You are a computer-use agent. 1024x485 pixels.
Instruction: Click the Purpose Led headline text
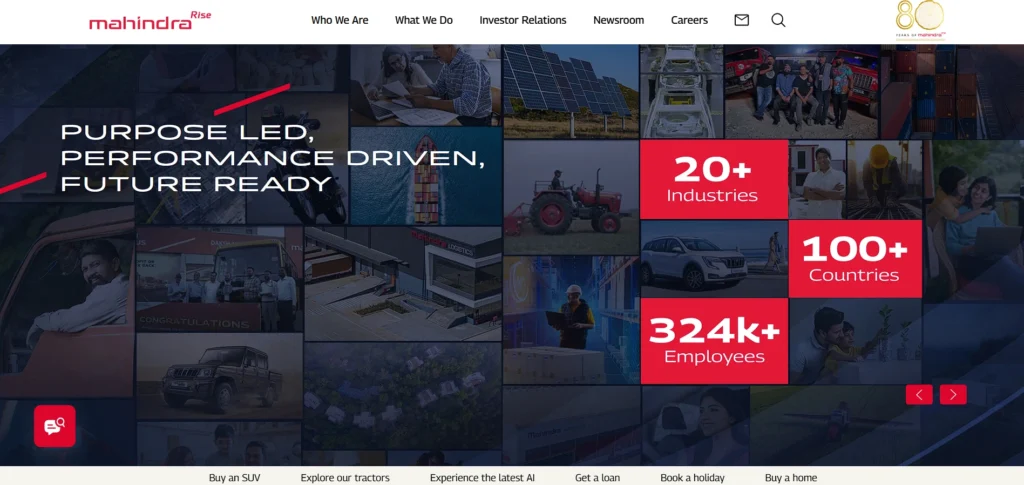pyautogui.click(x=272, y=158)
